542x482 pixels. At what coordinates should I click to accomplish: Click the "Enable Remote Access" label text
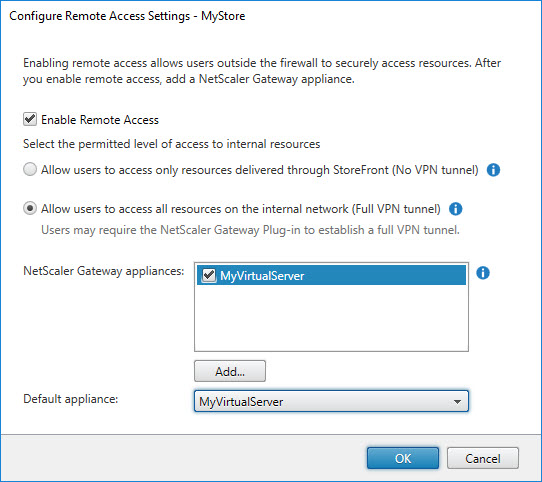[100, 120]
